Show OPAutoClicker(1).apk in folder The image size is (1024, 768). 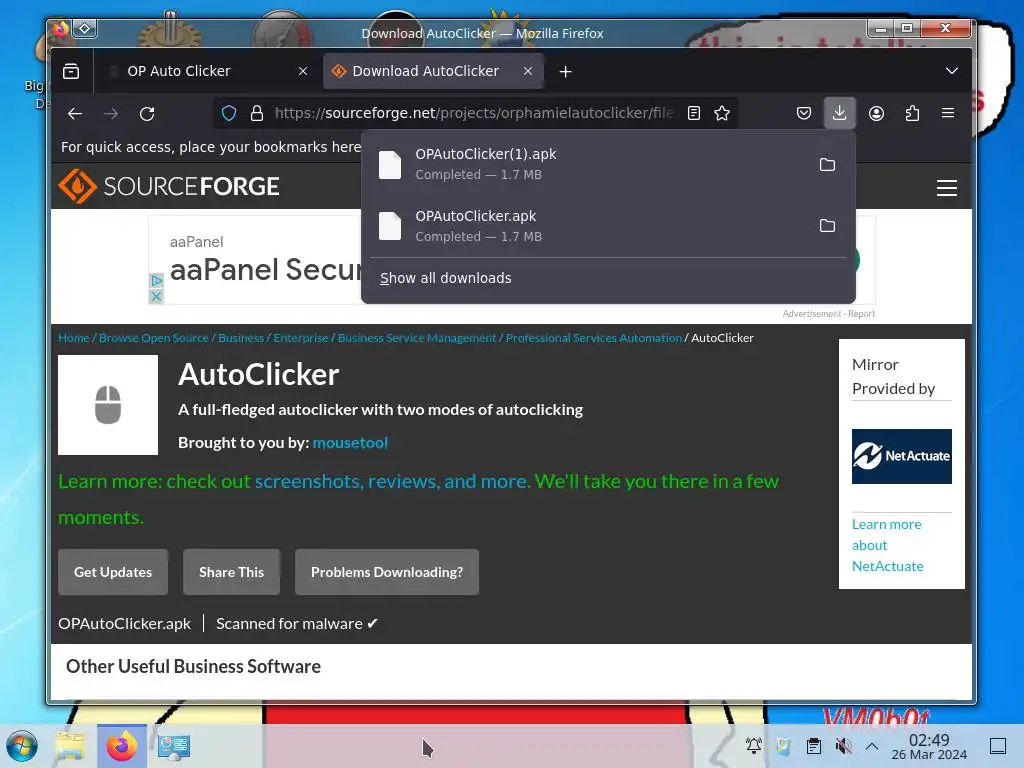(827, 165)
